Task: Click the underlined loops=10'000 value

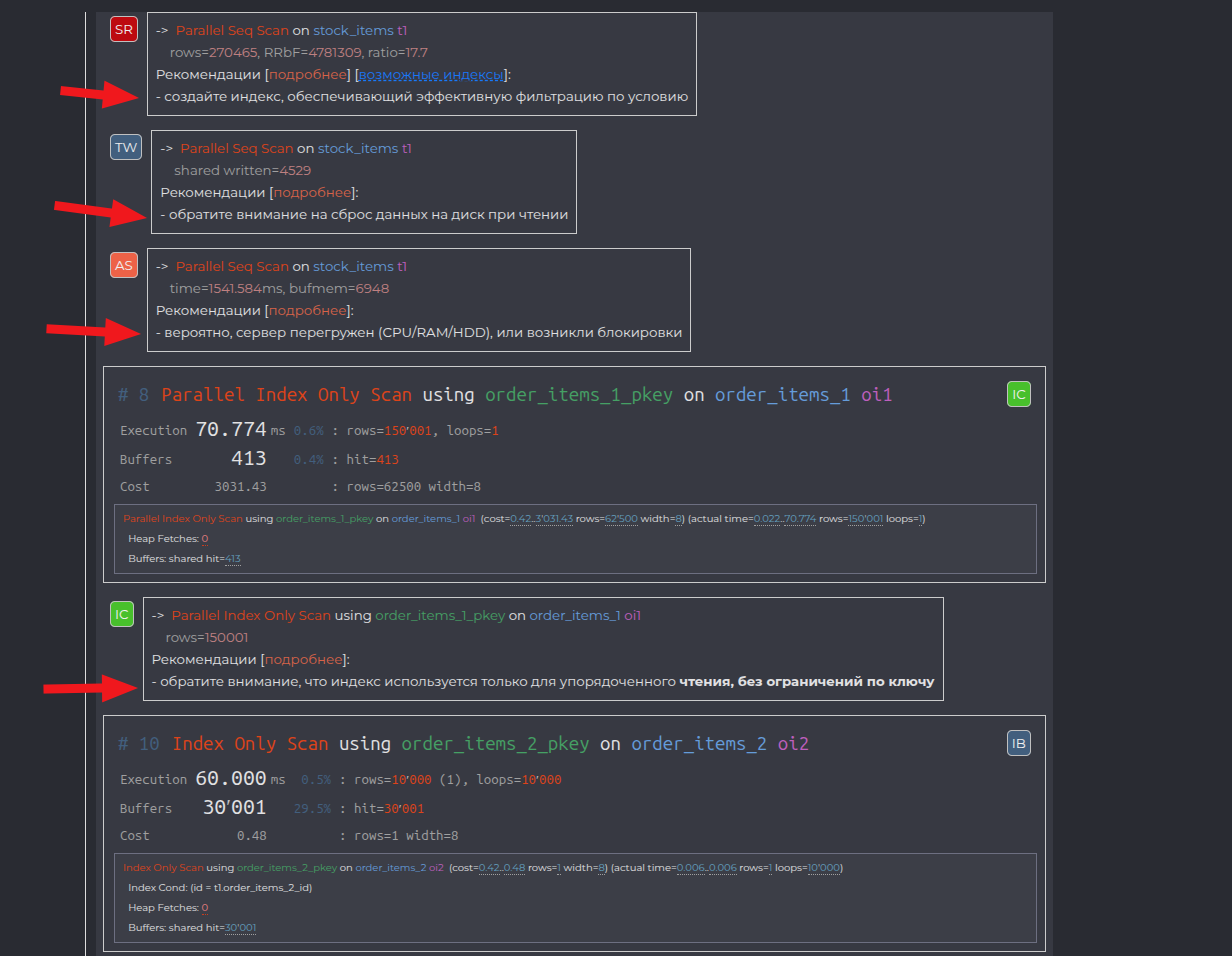Action: (x=822, y=867)
